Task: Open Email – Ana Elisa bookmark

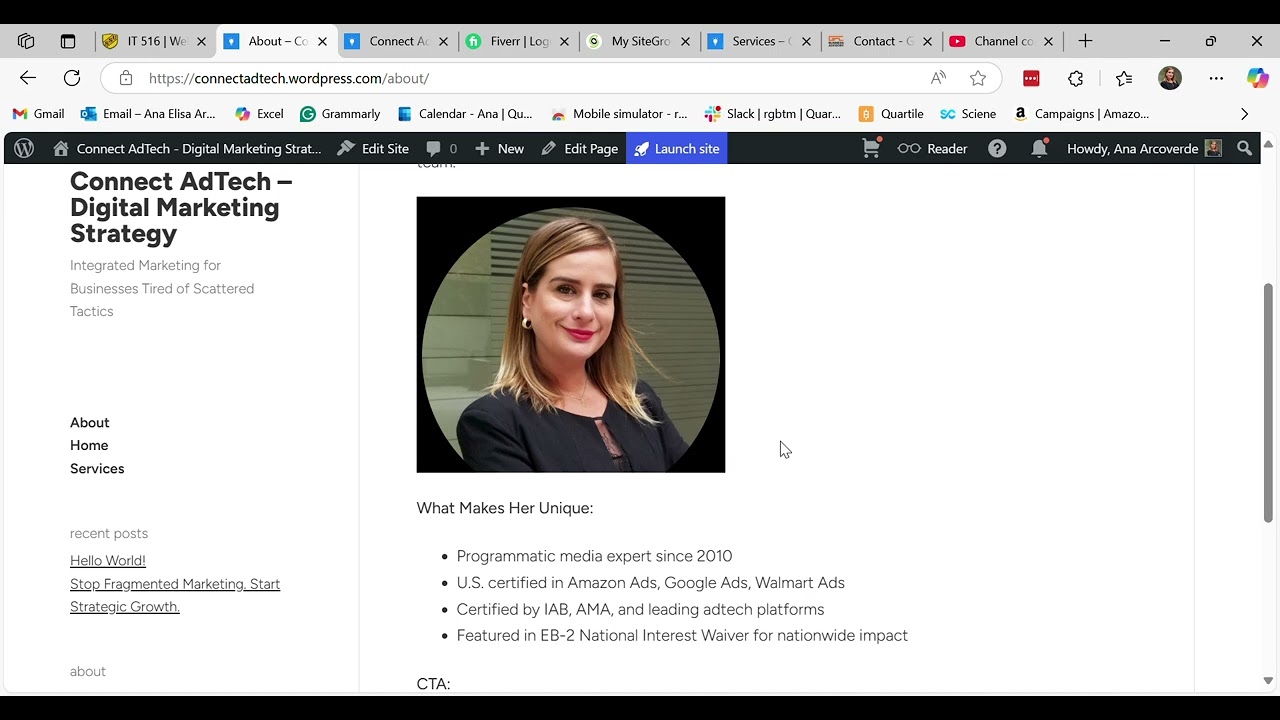Action: (x=148, y=114)
